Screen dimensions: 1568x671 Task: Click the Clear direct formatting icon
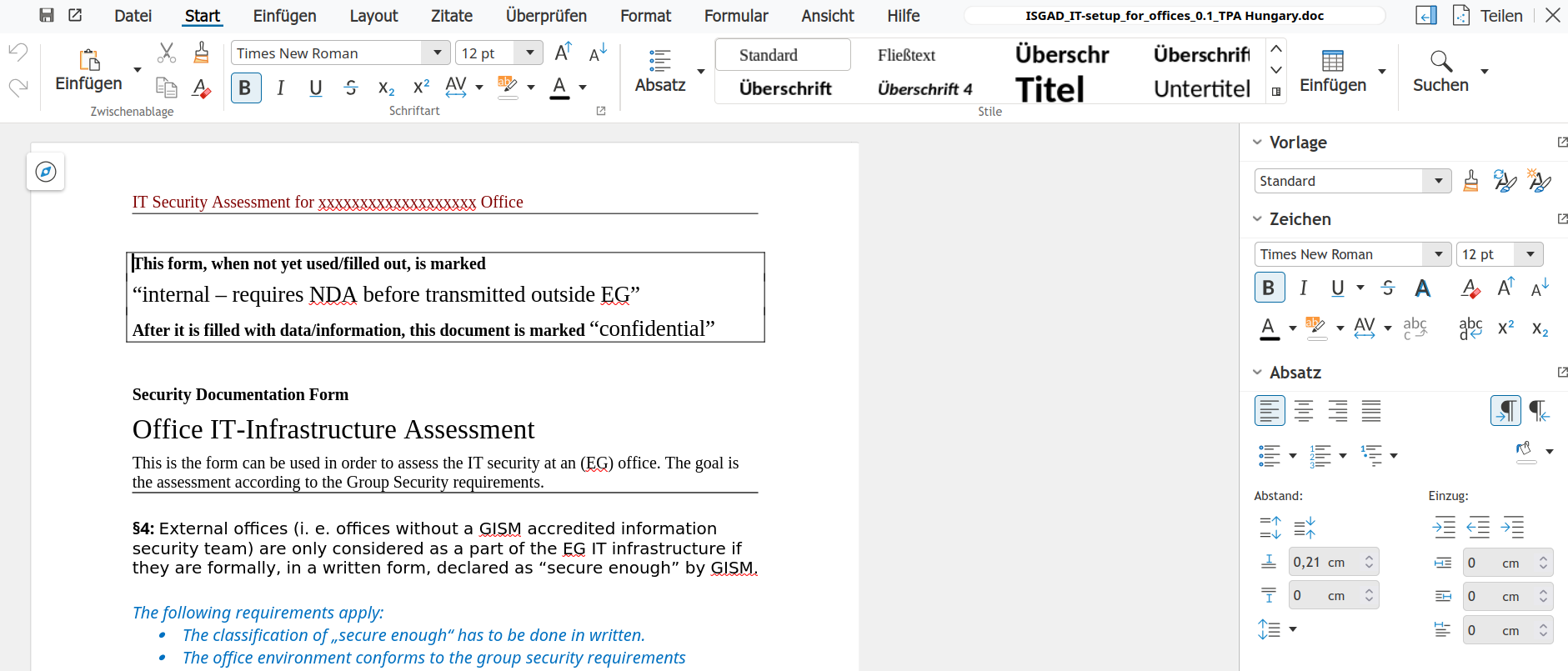tap(201, 88)
